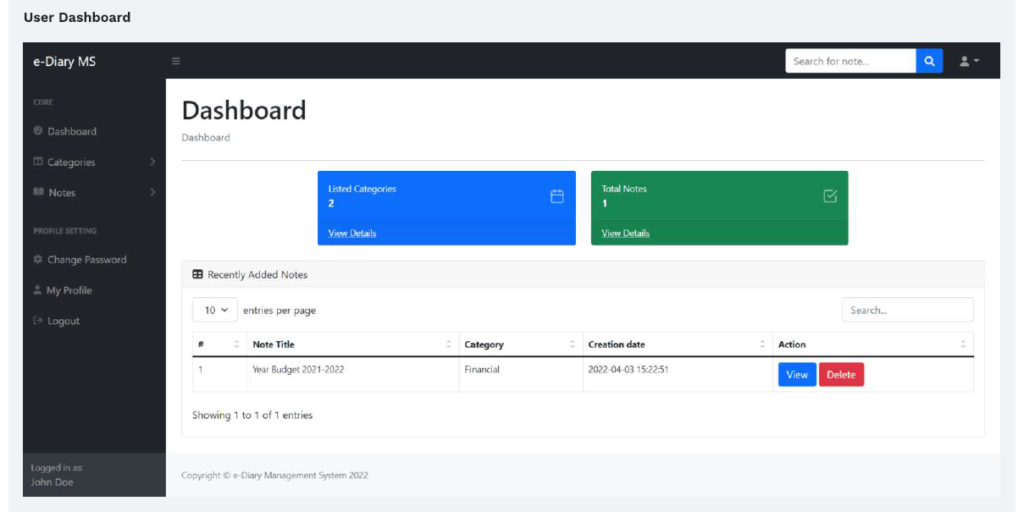
Task: Click the hamburger sidebar toggle icon
Action: tap(176, 61)
